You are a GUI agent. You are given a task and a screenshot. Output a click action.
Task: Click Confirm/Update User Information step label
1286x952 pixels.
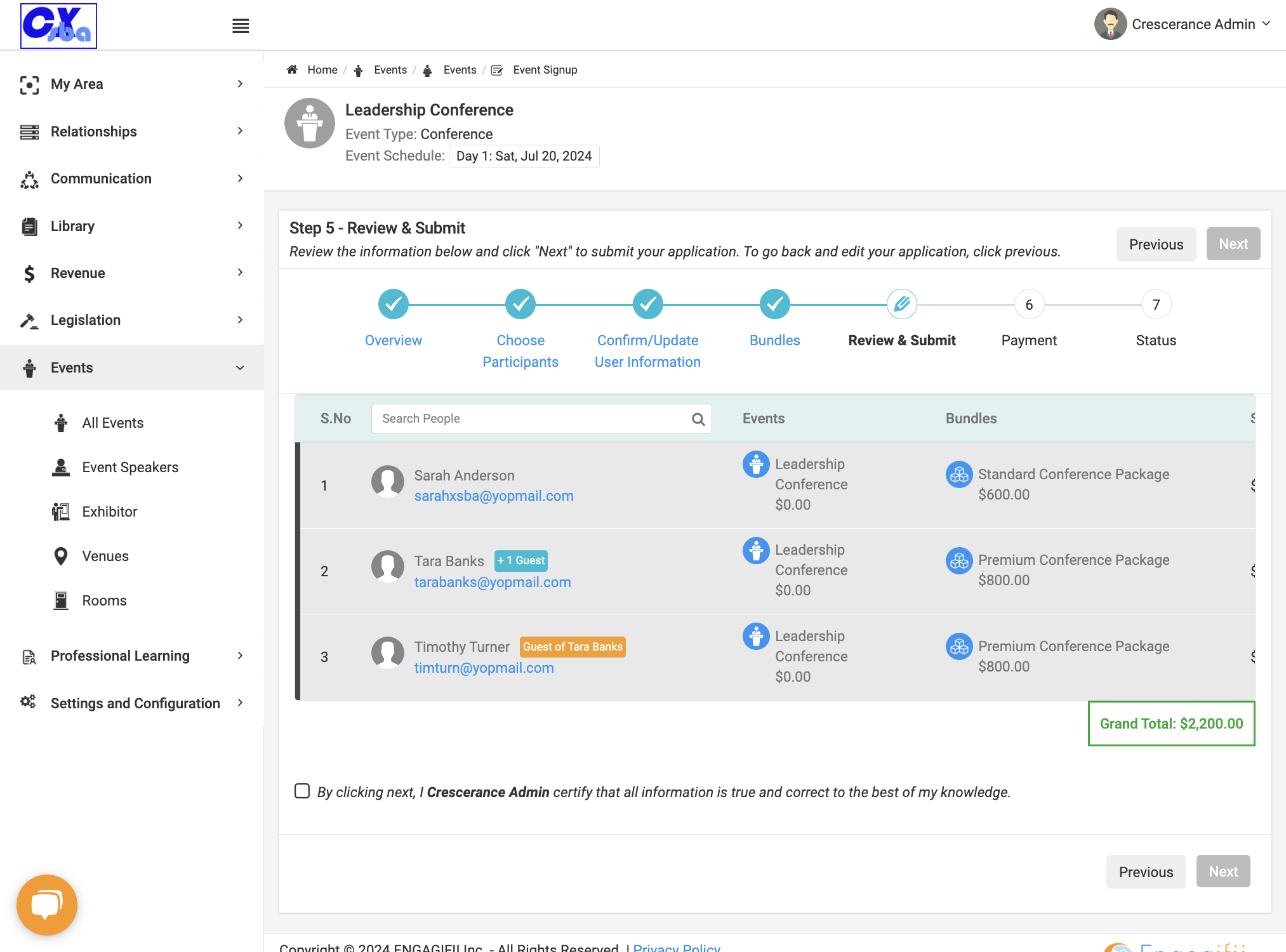tap(647, 351)
